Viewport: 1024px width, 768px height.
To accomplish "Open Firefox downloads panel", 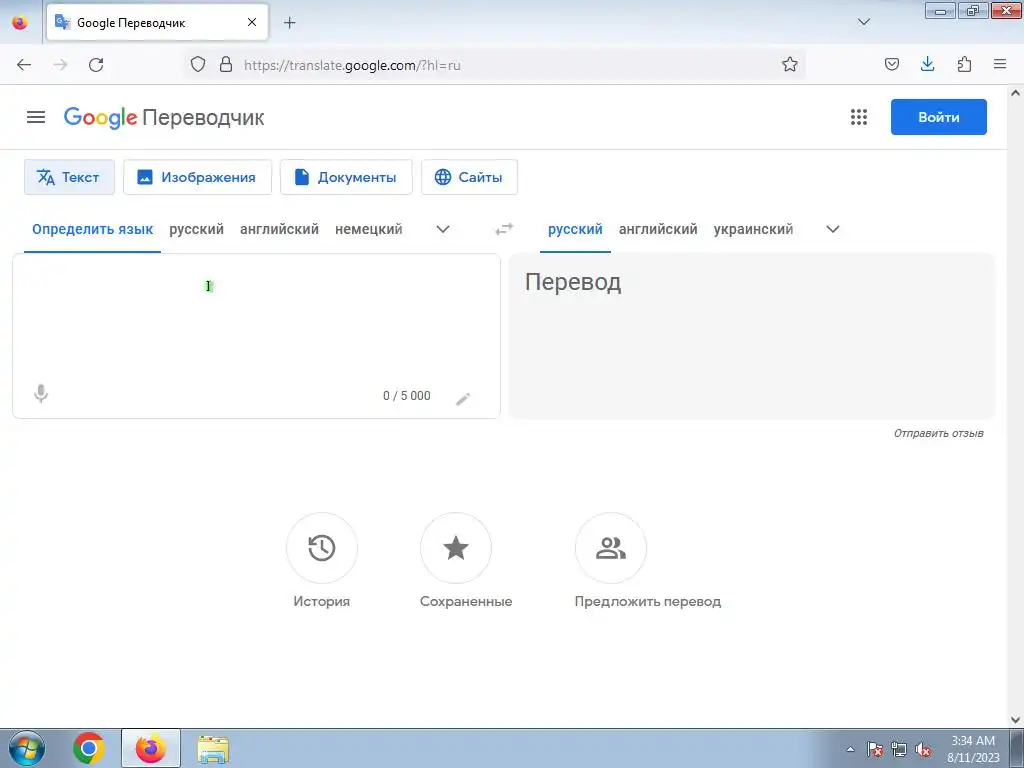I will pos(927,64).
